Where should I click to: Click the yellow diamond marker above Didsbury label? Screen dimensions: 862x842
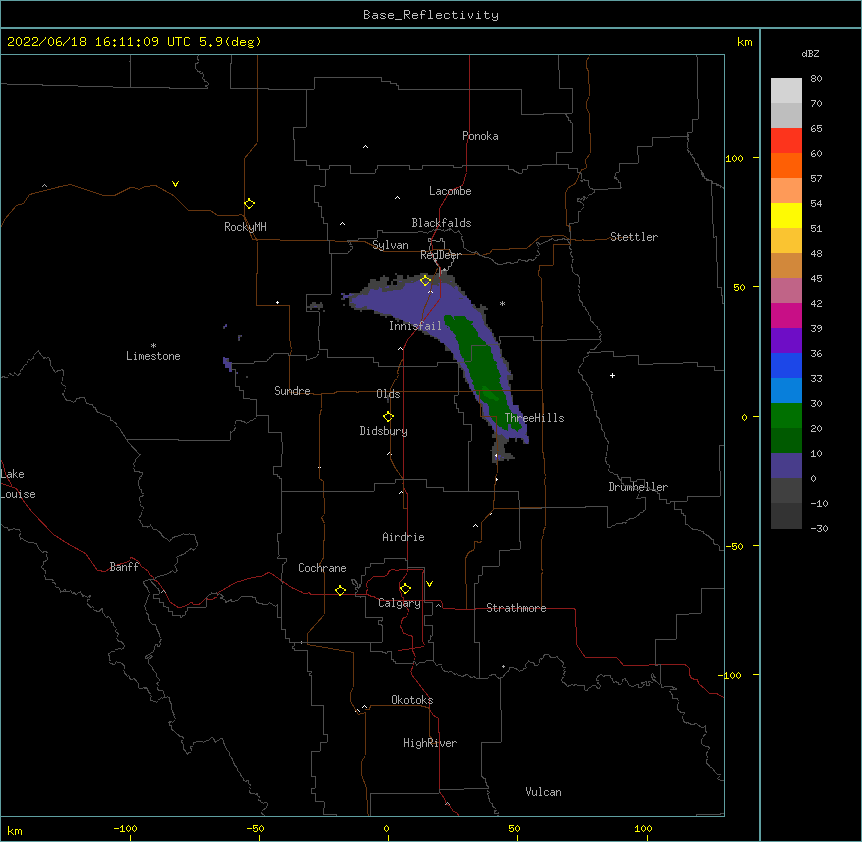coord(388,417)
